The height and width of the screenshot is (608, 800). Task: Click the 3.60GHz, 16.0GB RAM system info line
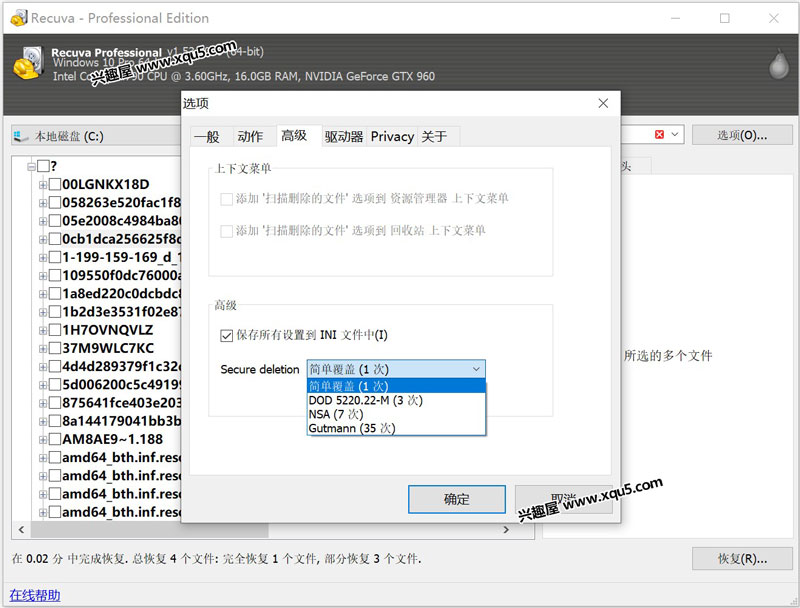tap(244, 77)
